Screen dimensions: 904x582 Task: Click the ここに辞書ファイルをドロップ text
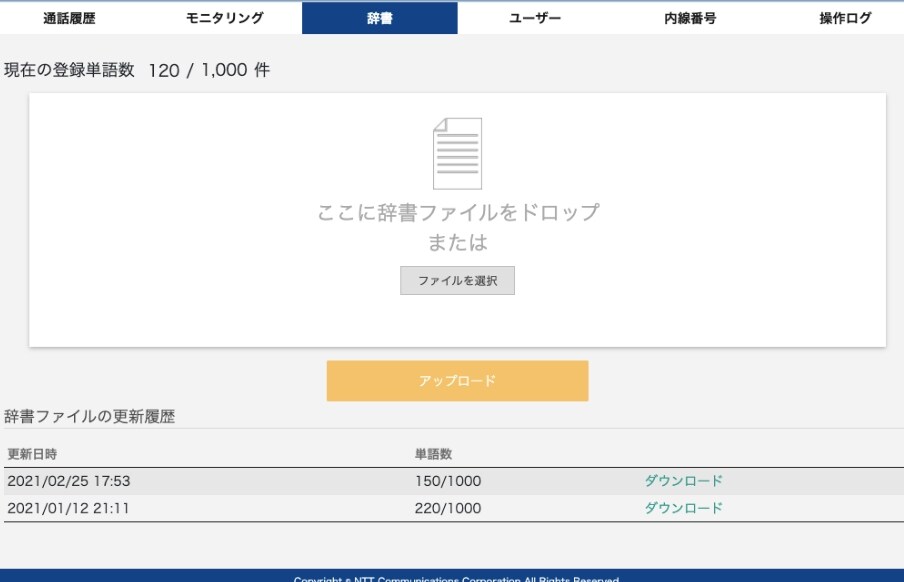coord(458,212)
